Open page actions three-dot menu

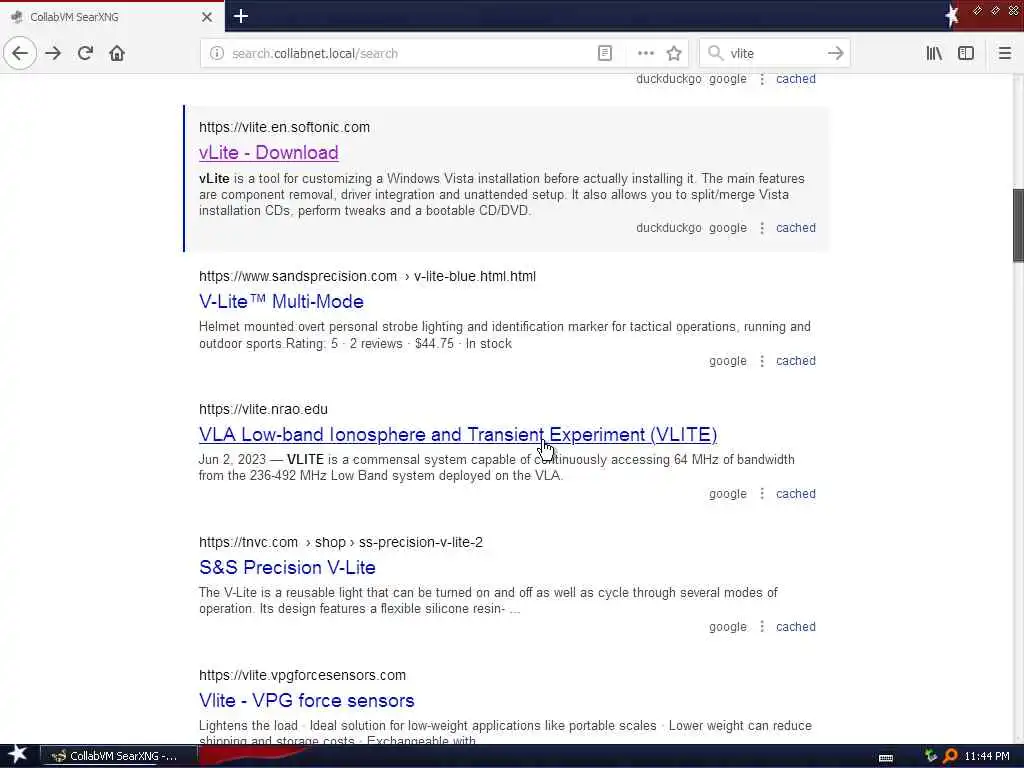pyautogui.click(x=645, y=54)
